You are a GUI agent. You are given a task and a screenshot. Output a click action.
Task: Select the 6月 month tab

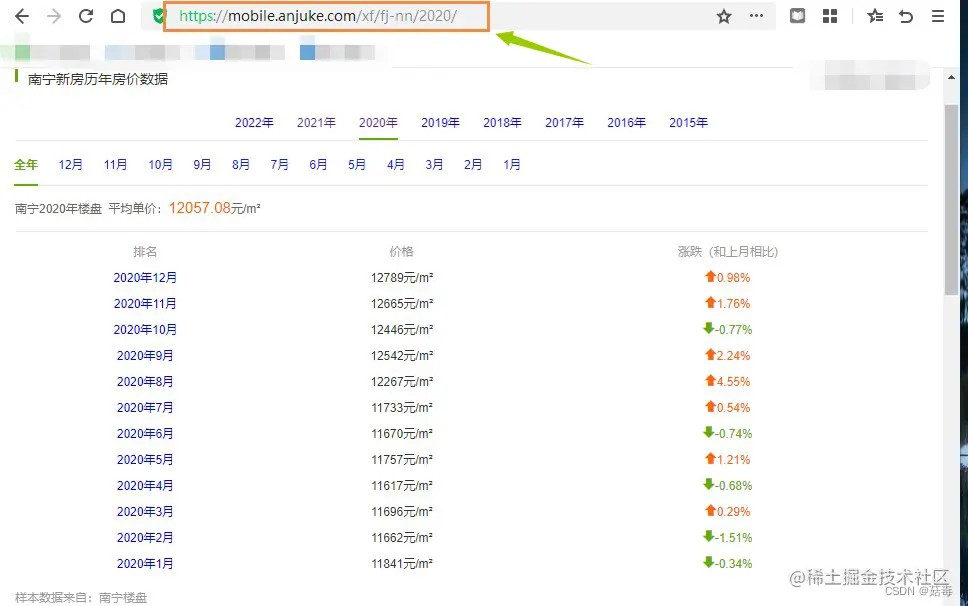click(317, 164)
